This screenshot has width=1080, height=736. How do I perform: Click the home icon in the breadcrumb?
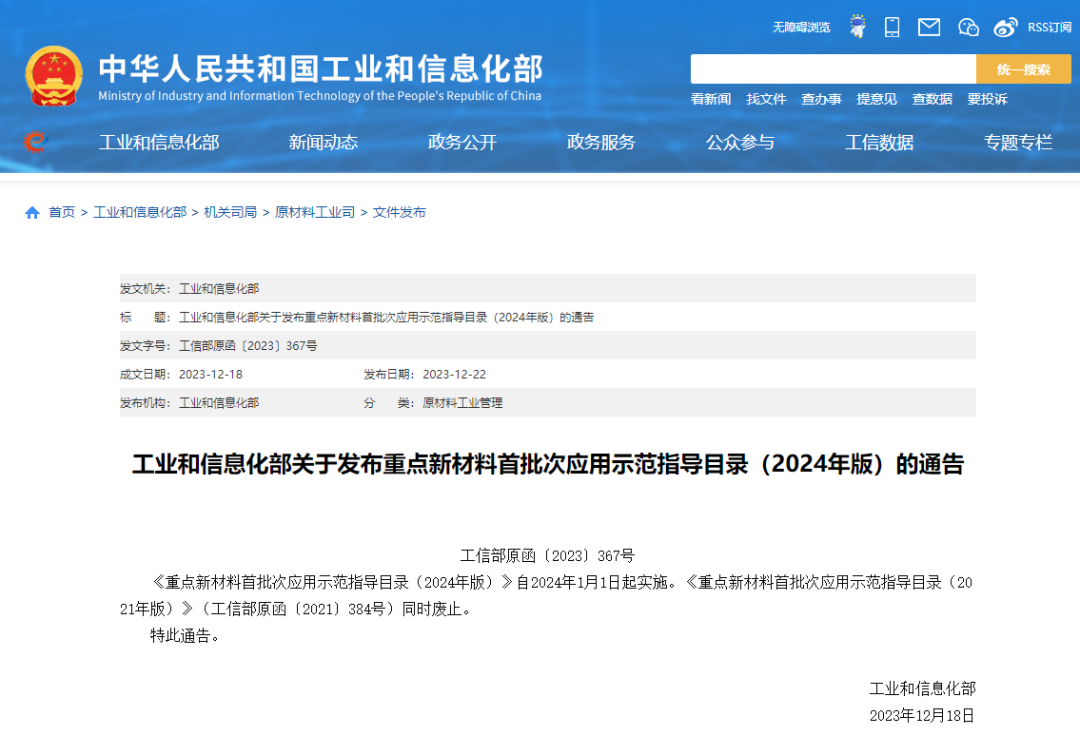coord(31,212)
